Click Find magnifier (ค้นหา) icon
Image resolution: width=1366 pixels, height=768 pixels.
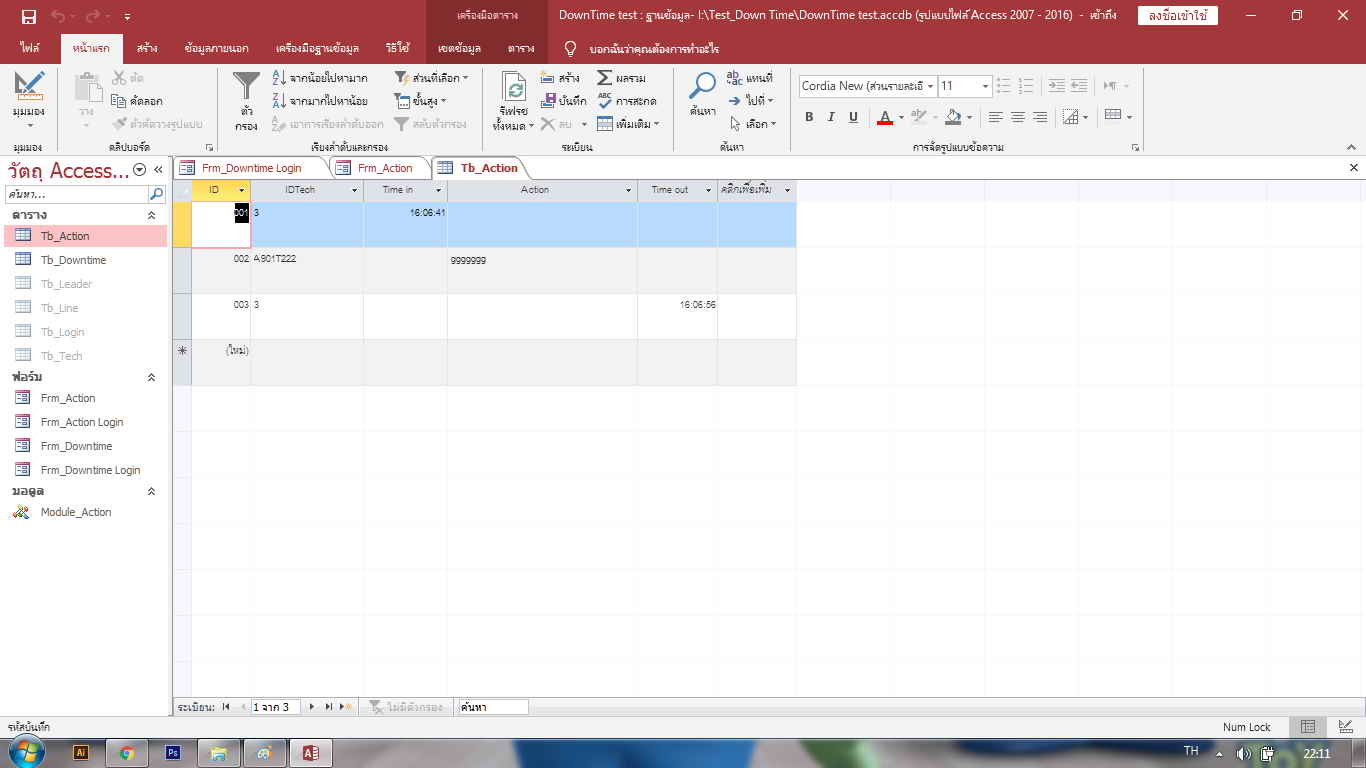(x=703, y=87)
